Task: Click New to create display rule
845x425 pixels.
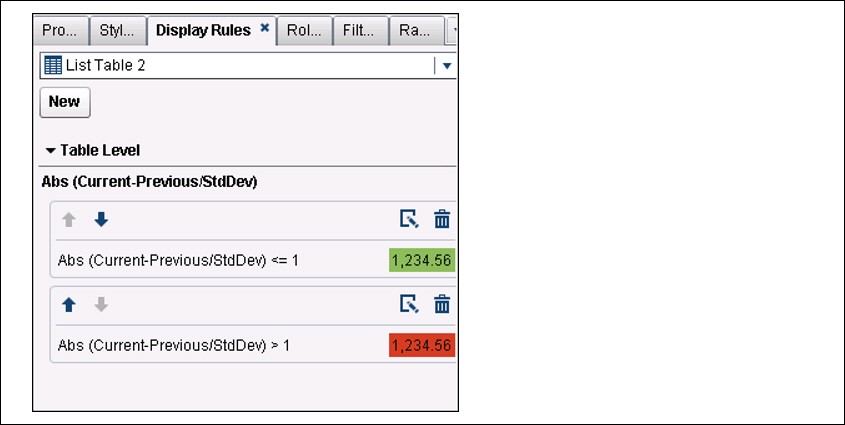Action: (64, 102)
